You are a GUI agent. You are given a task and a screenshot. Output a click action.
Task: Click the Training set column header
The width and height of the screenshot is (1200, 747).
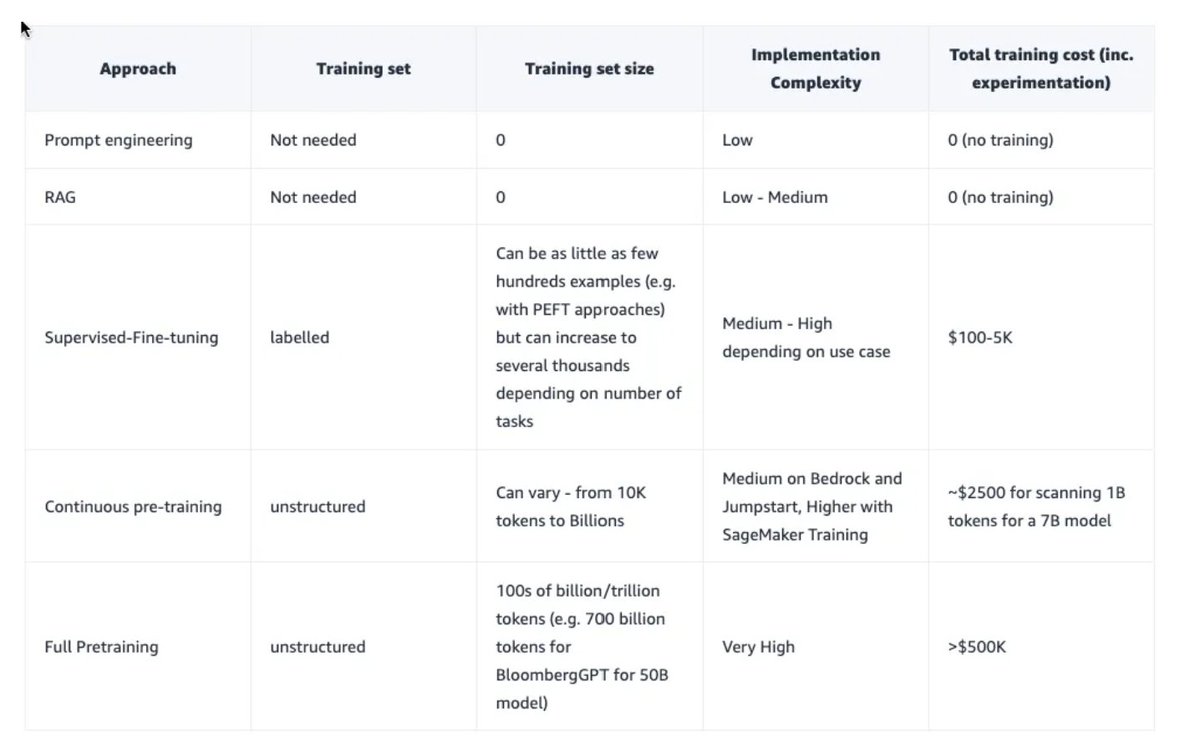coord(363,69)
